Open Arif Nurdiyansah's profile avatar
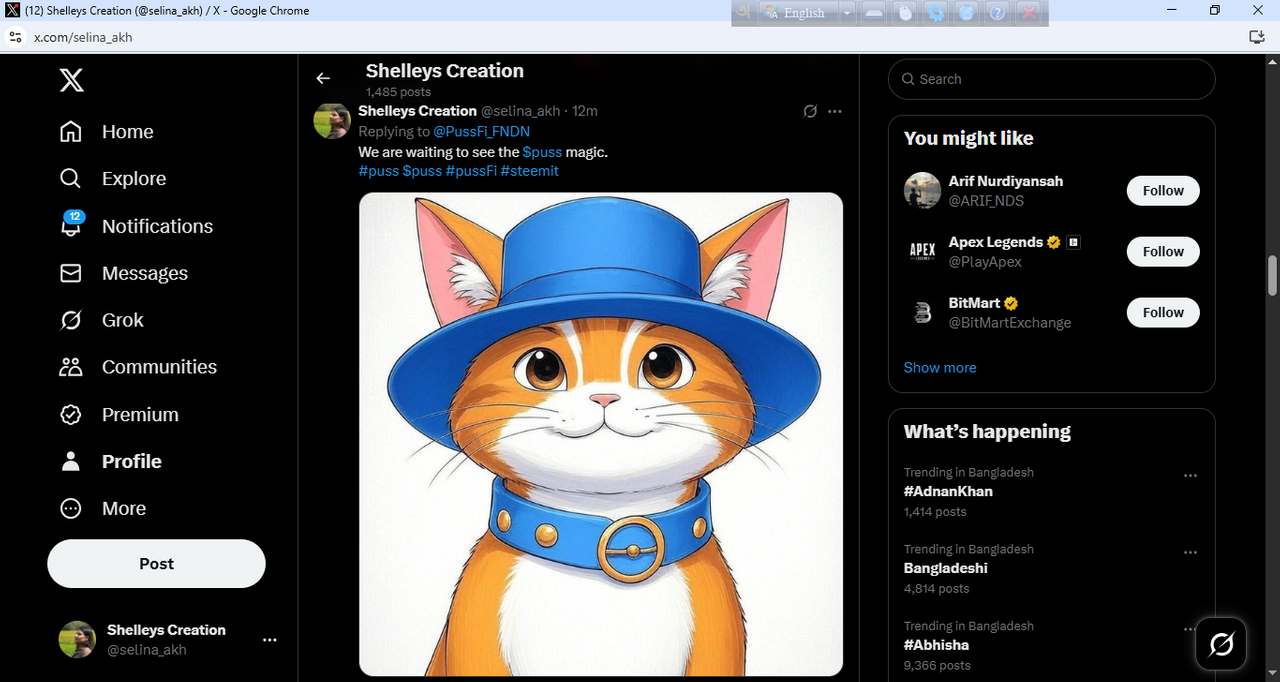Image resolution: width=1280 pixels, height=682 pixels. tap(922, 191)
